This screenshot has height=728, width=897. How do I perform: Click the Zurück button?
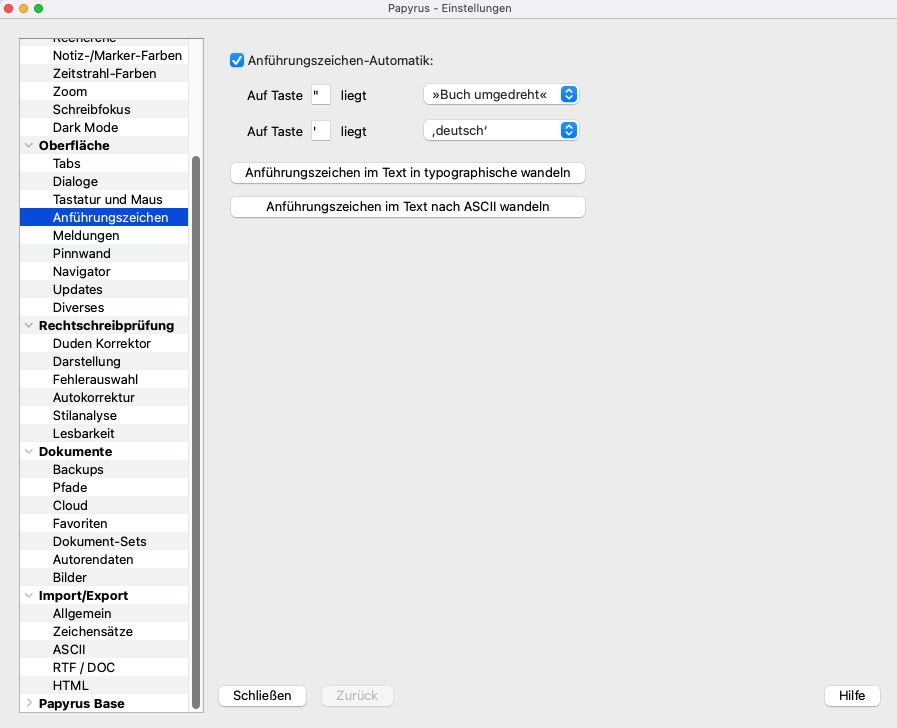pyautogui.click(x=357, y=695)
